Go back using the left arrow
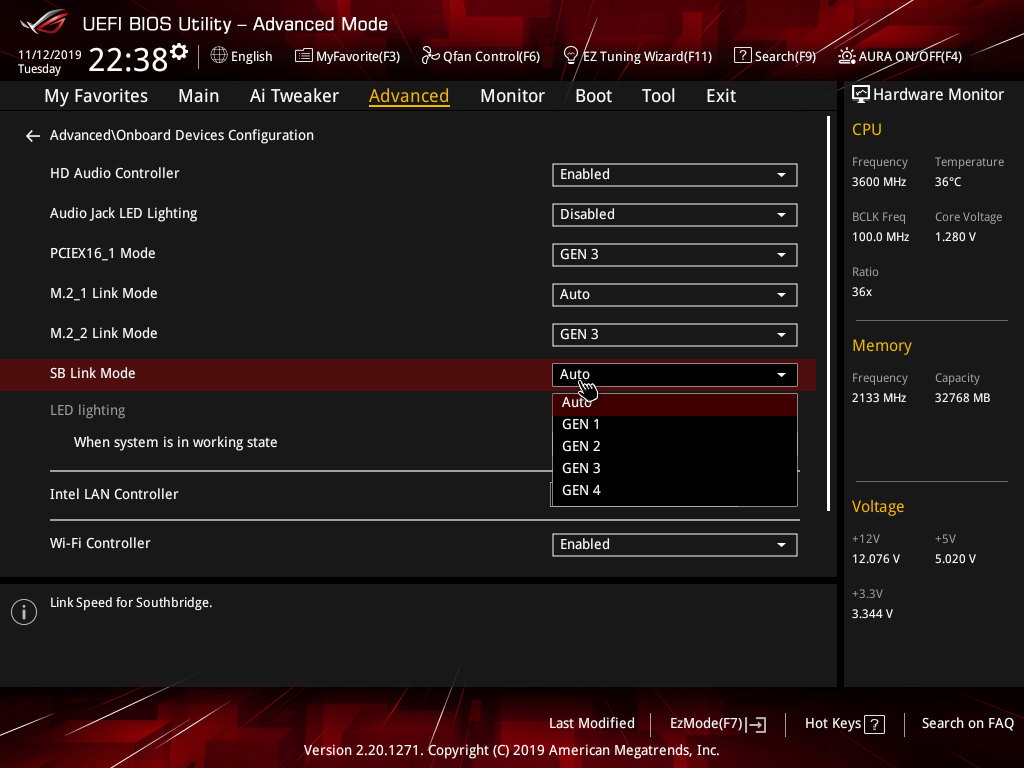The width and height of the screenshot is (1024, 768). click(33, 136)
